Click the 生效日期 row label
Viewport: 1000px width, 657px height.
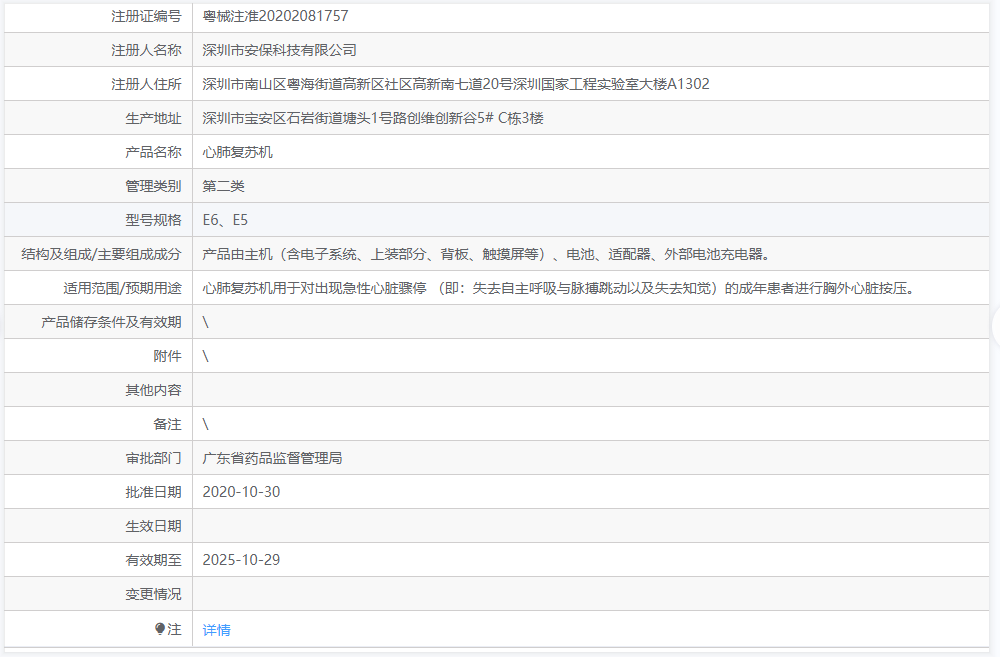click(153, 526)
